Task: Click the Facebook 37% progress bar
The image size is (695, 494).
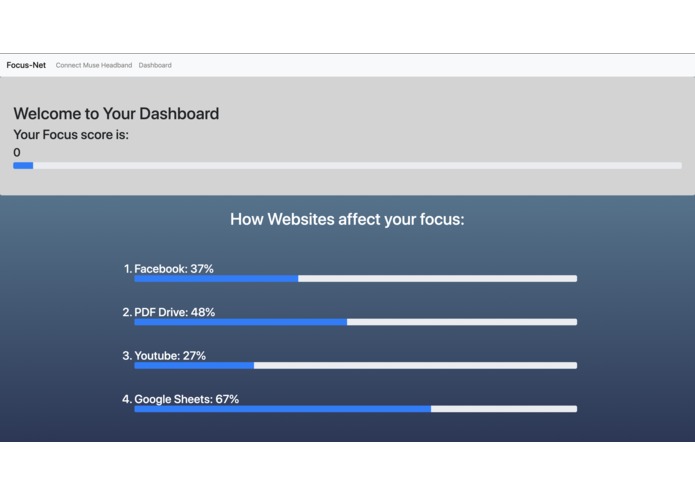Action: tap(355, 279)
